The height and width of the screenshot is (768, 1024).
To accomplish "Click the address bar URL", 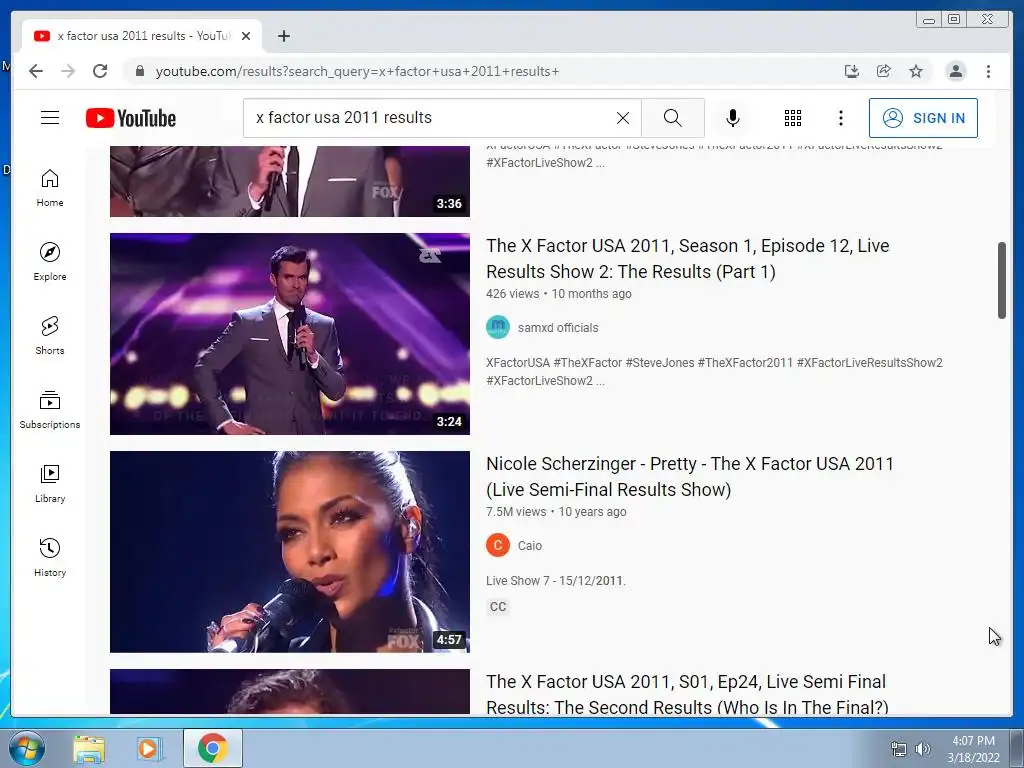I will click(x=357, y=71).
